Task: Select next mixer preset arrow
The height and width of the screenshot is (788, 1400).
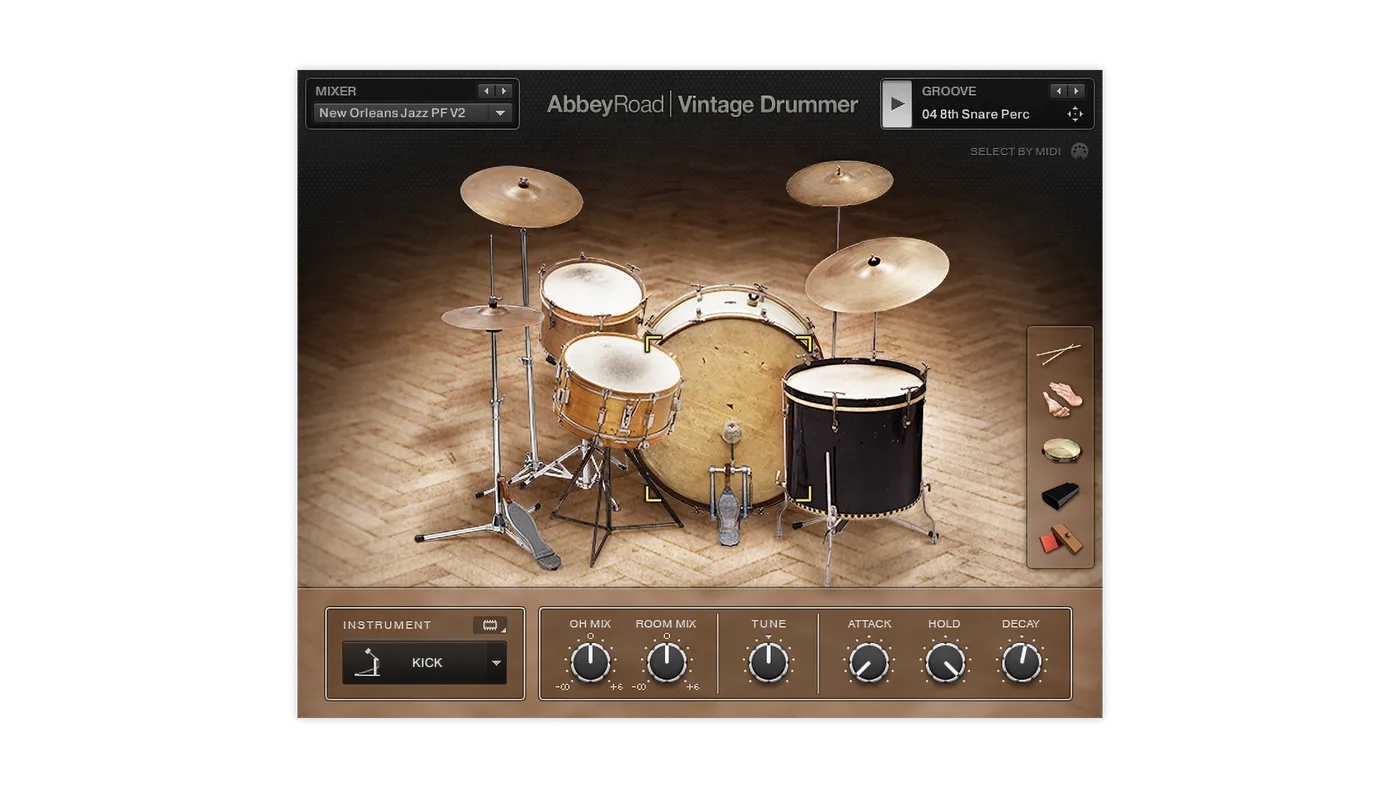Action: [504, 91]
